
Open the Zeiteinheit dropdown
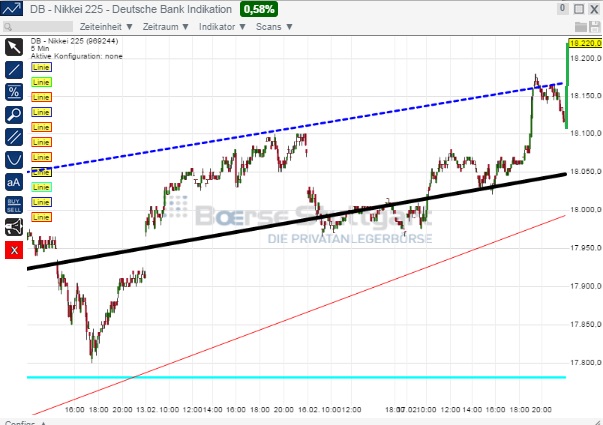[106, 27]
